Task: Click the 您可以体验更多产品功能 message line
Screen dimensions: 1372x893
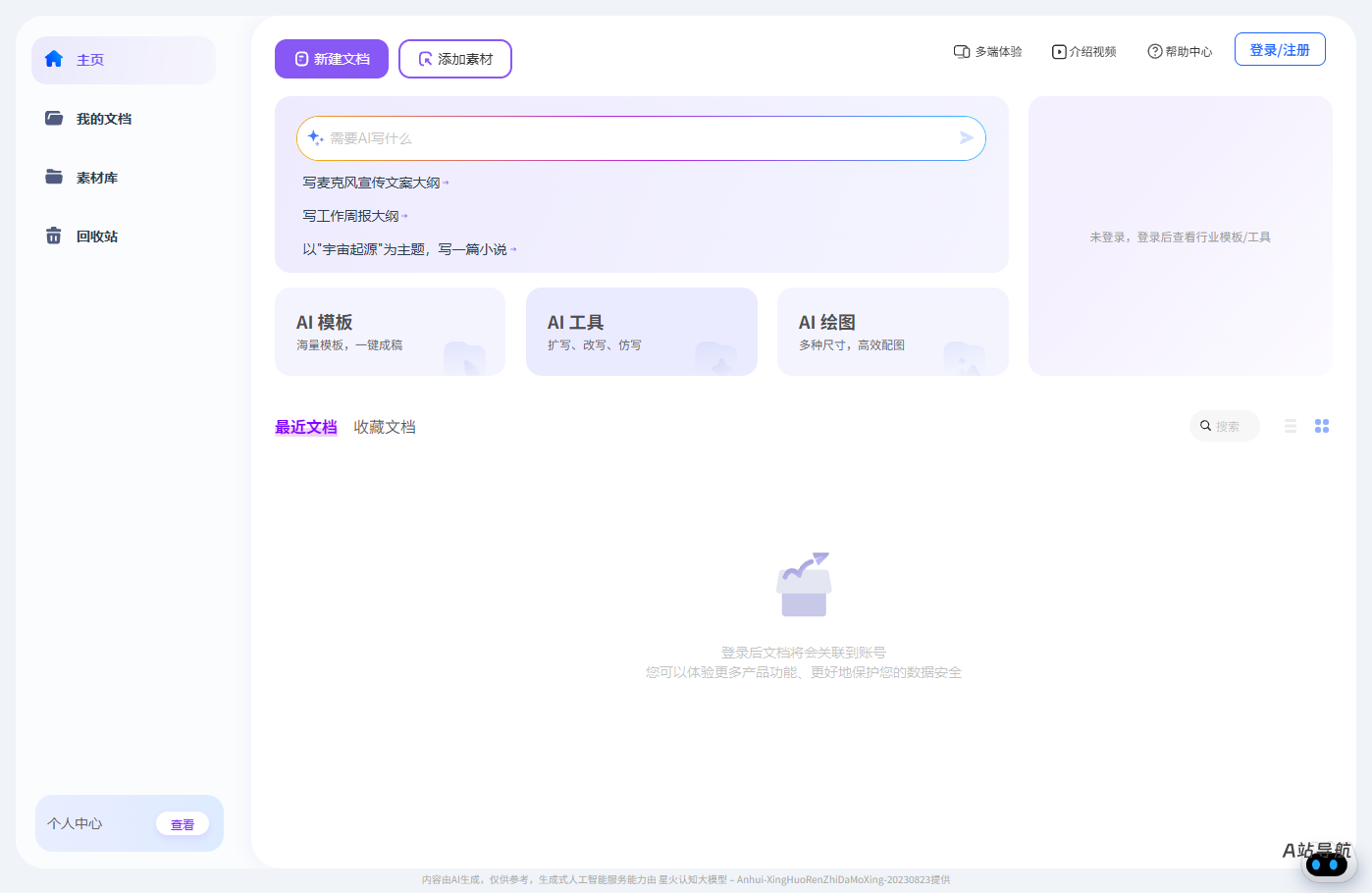Action: point(804,672)
